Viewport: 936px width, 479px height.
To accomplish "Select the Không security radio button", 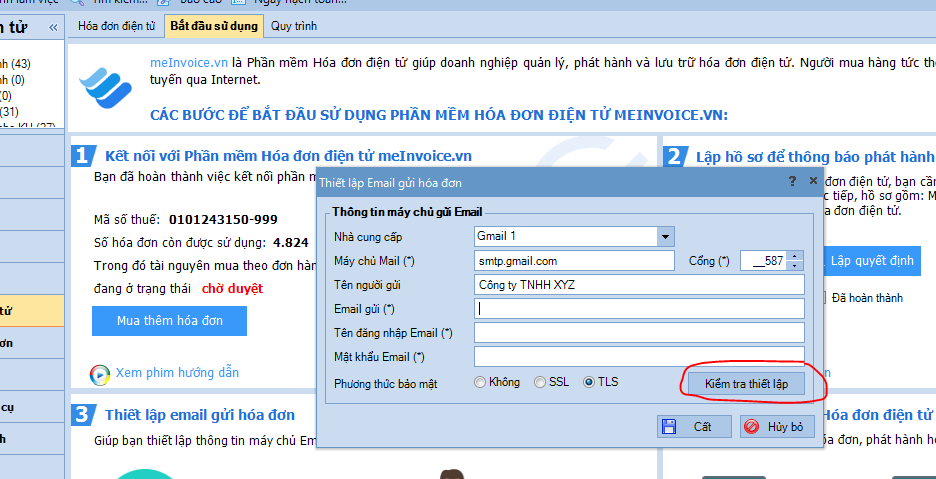I will [x=480, y=382].
